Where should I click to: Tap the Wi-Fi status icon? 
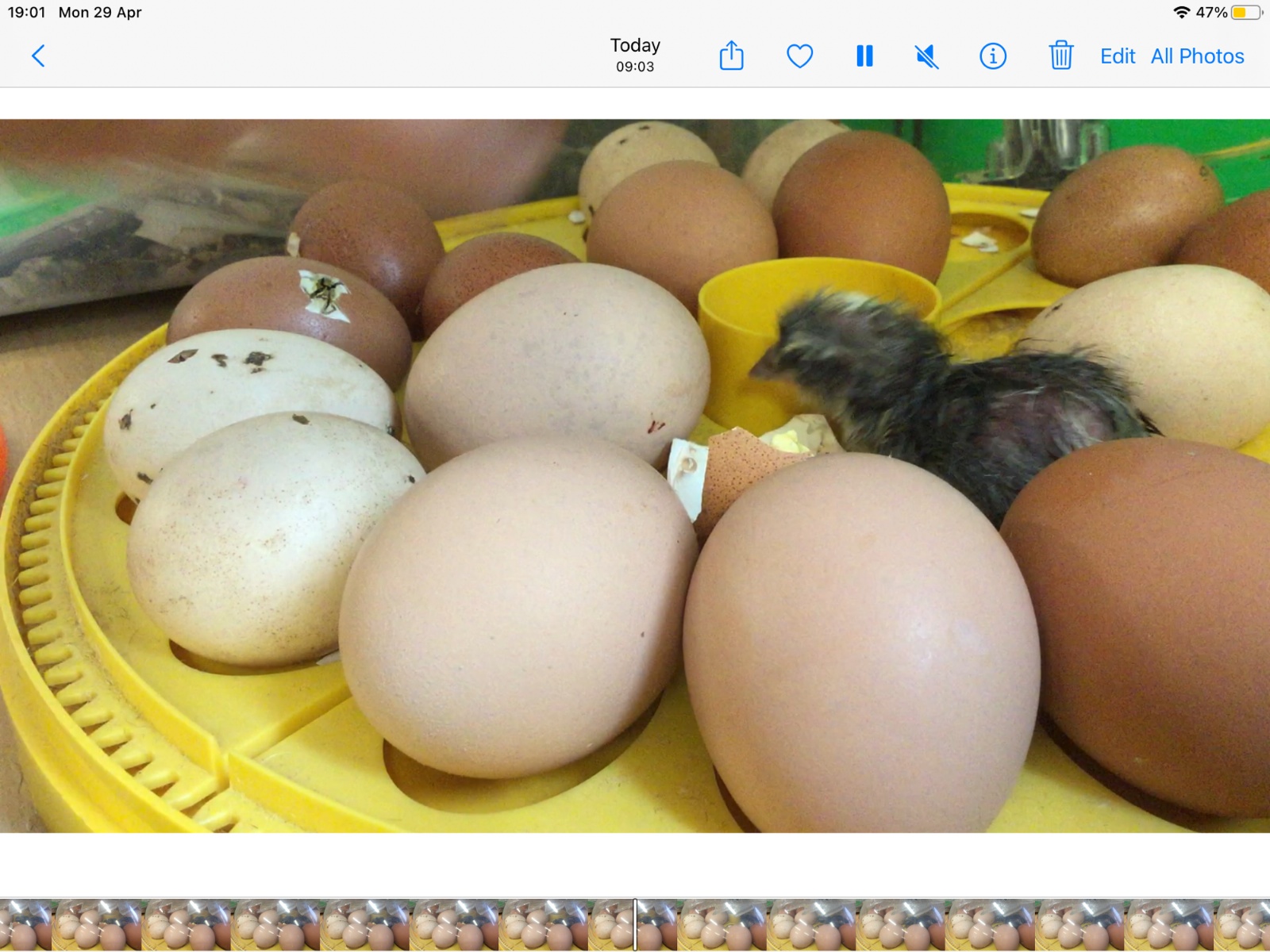point(1181,12)
